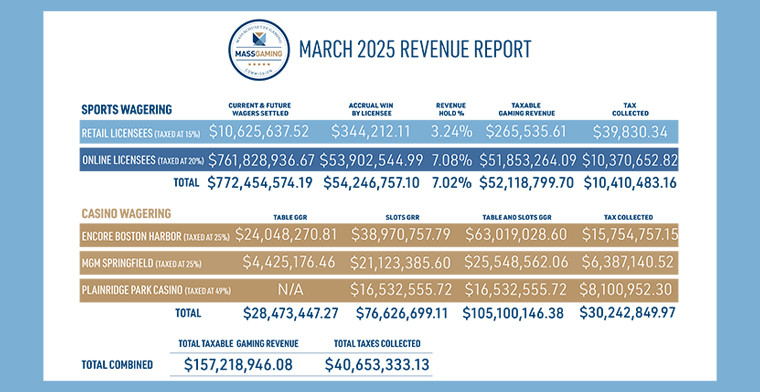760x392 pixels.
Task: Select retail taxable revenue $265,535.61
Action: [526, 132]
